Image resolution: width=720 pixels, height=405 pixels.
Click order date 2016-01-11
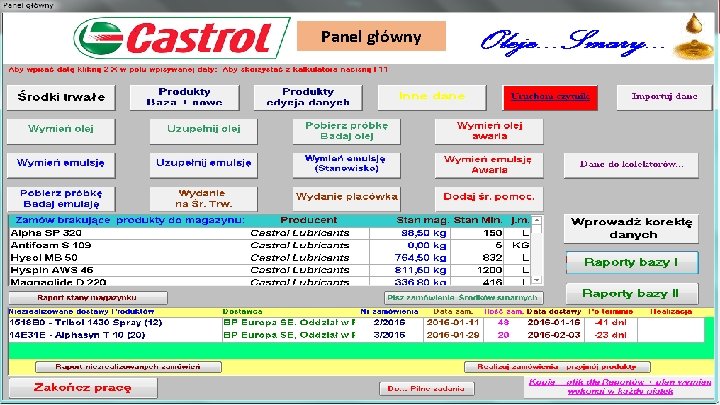(x=453, y=323)
